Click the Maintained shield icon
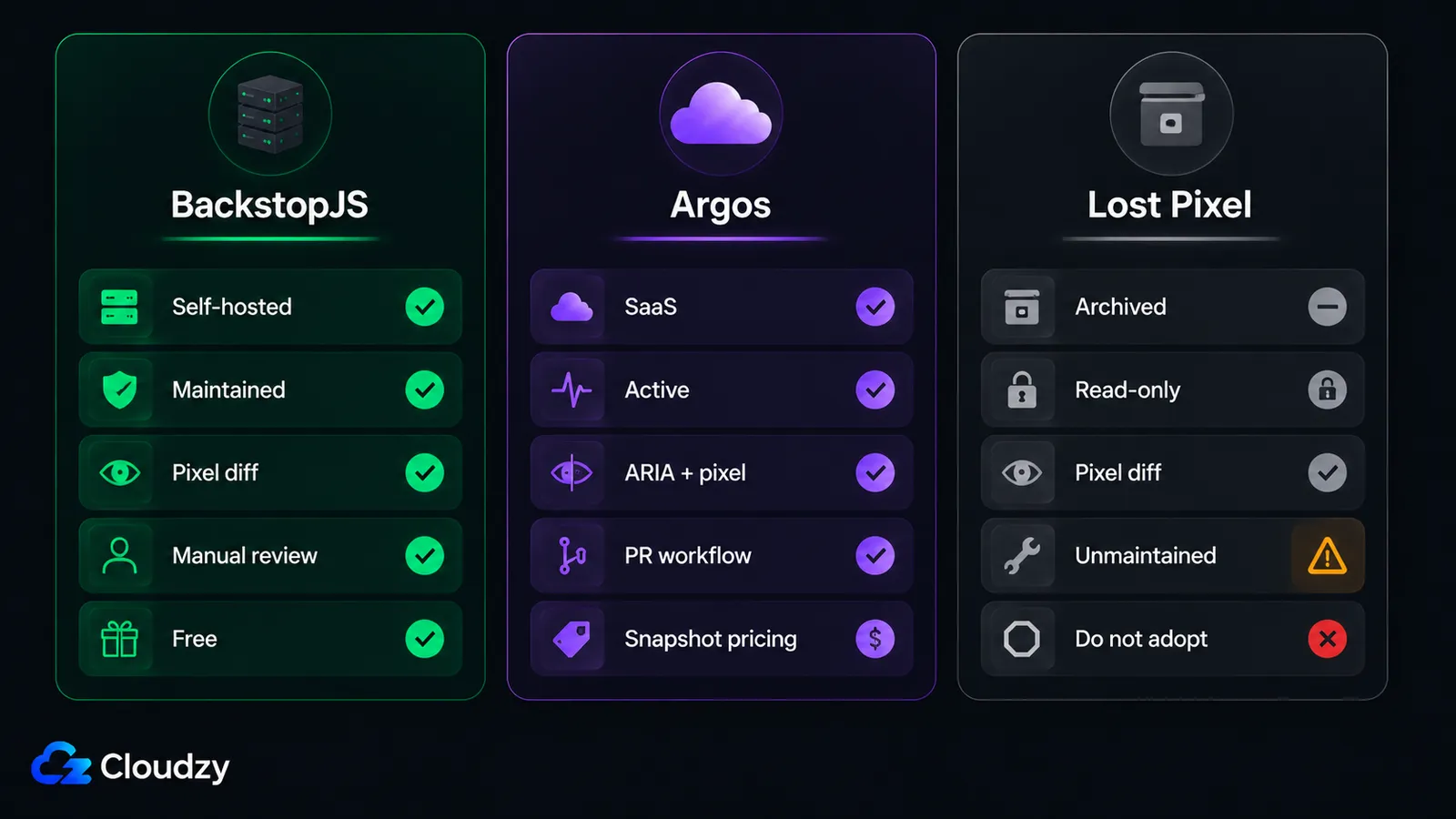The image size is (1456, 819). click(x=119, y=389)
